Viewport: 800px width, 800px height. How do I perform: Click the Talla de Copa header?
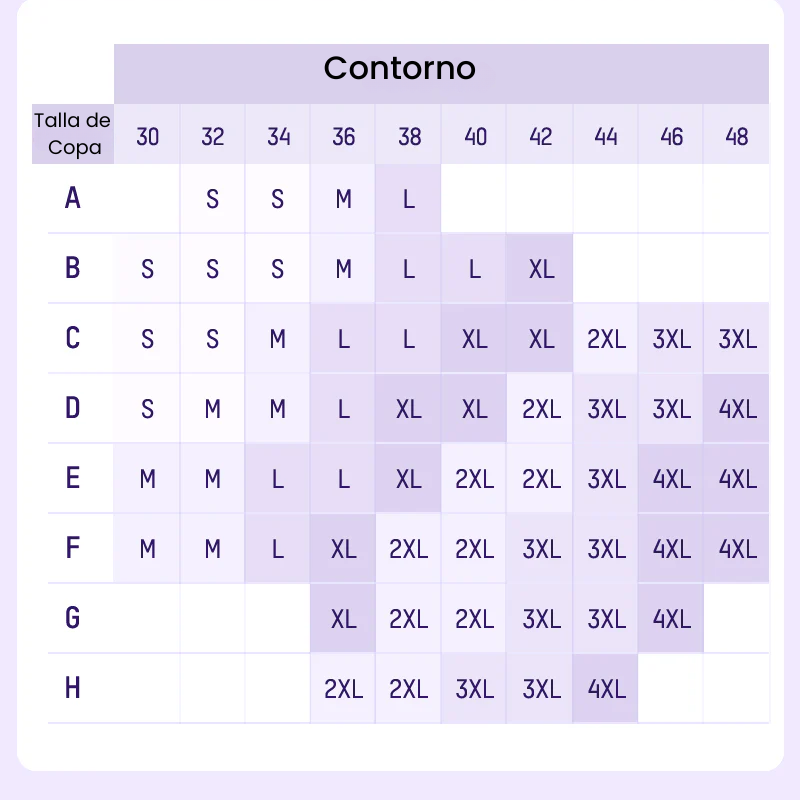click(x=72, y=135)
